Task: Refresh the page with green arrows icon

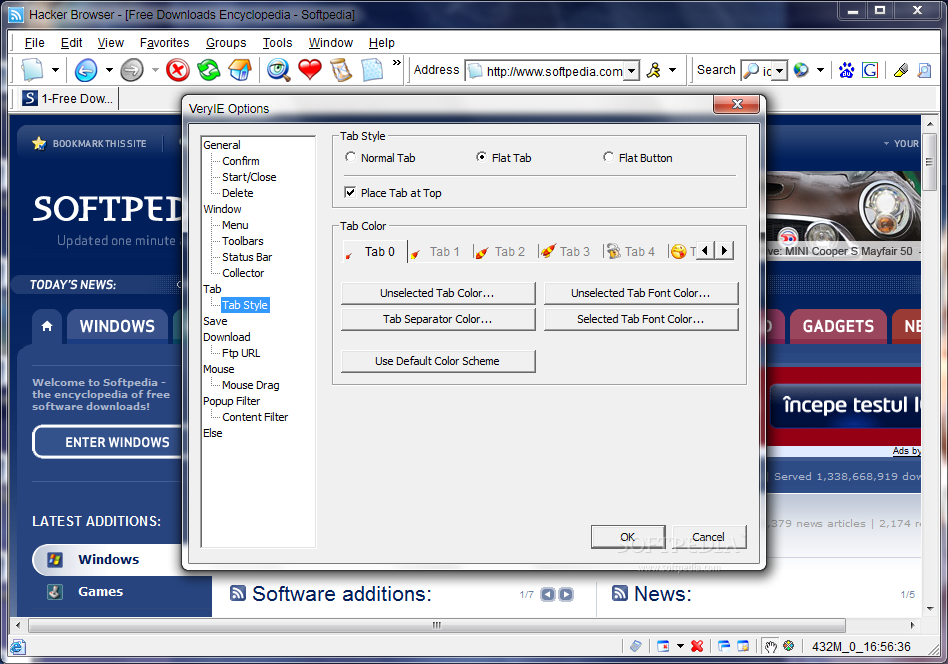Action: point(209,70)
